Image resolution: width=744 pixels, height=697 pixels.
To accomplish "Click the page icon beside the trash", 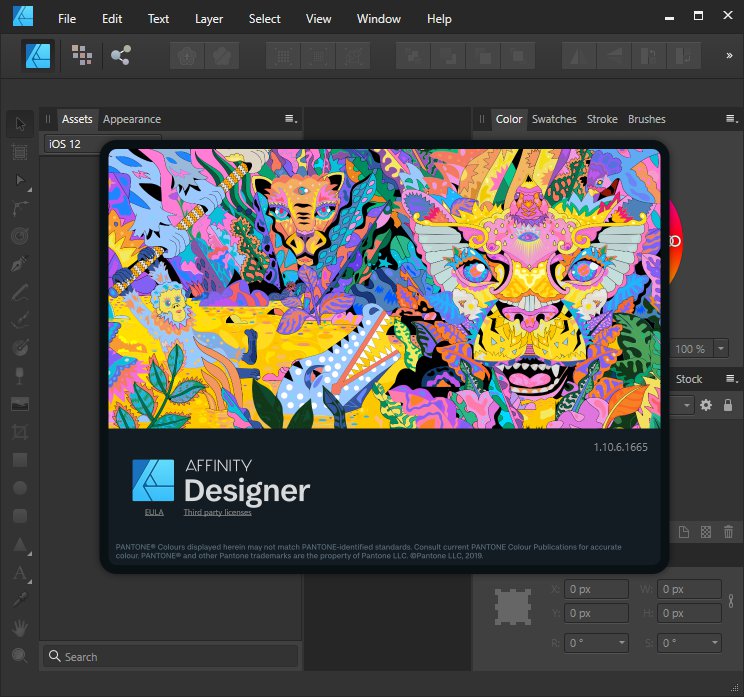I will point(684,532).
